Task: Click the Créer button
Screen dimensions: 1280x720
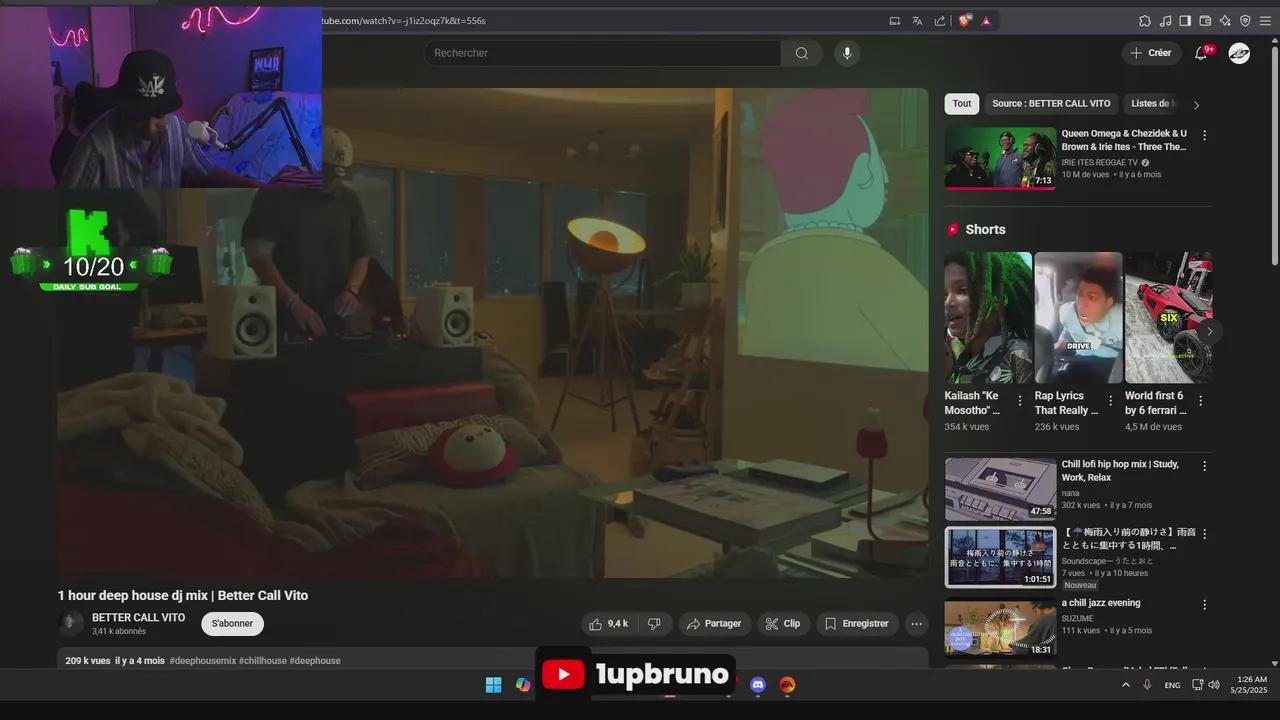Action: pyautogui.click(x=1151, y=53)
